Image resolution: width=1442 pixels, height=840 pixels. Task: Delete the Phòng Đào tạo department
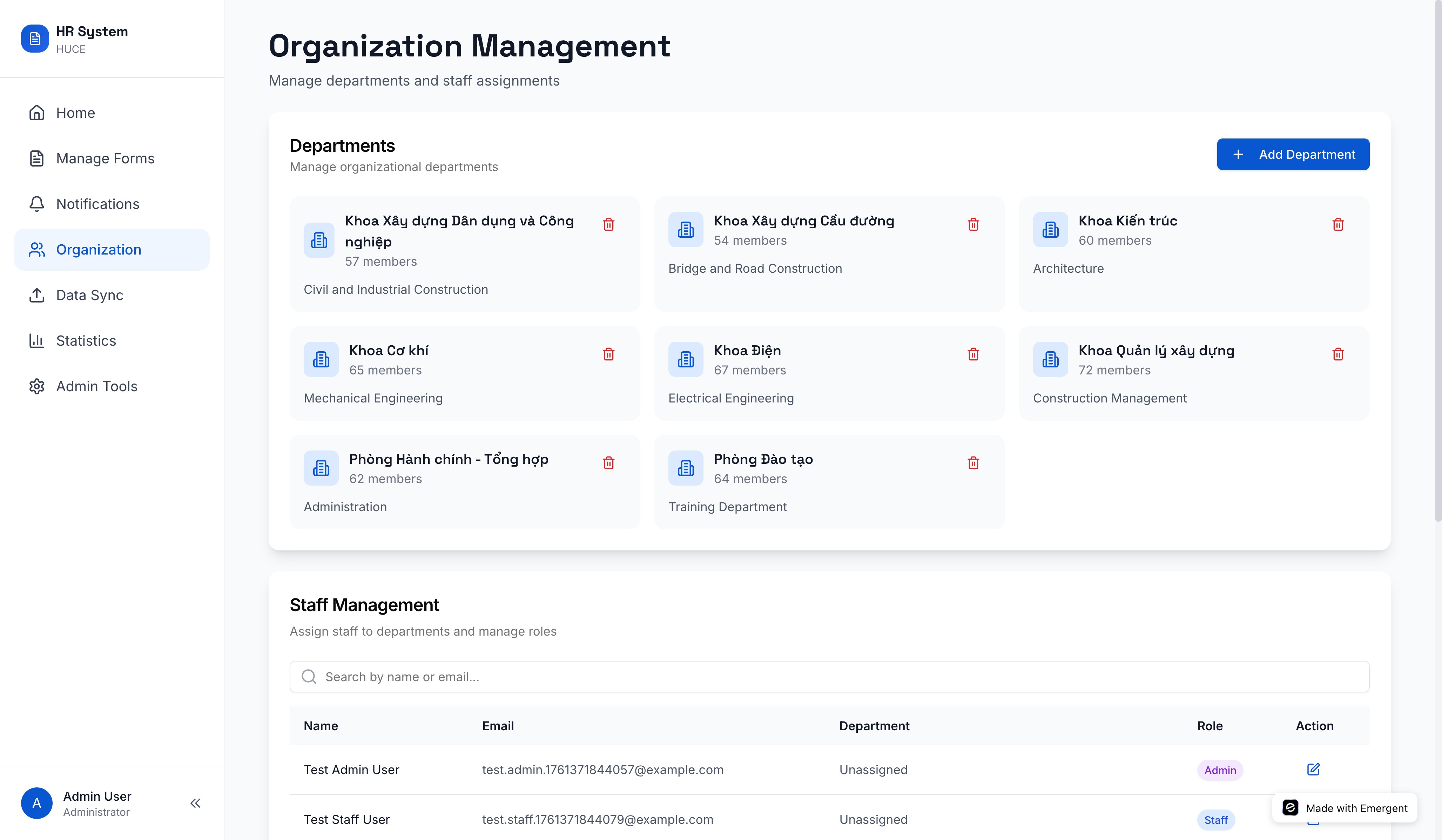coord(973,463)
